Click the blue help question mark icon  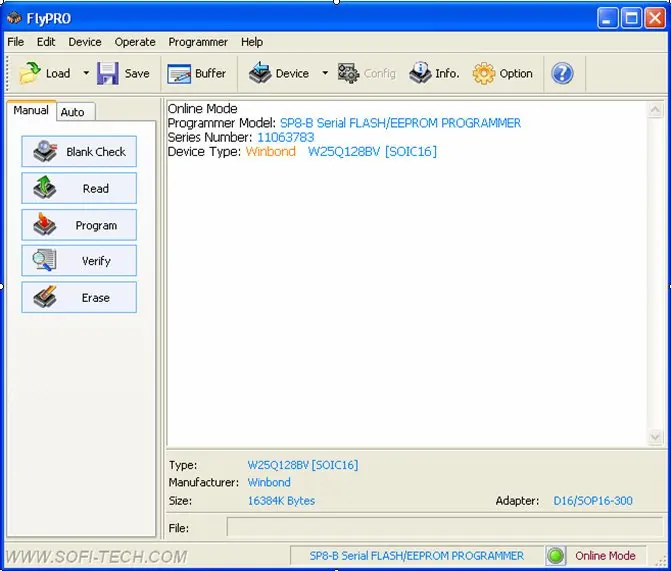(562, 73)
